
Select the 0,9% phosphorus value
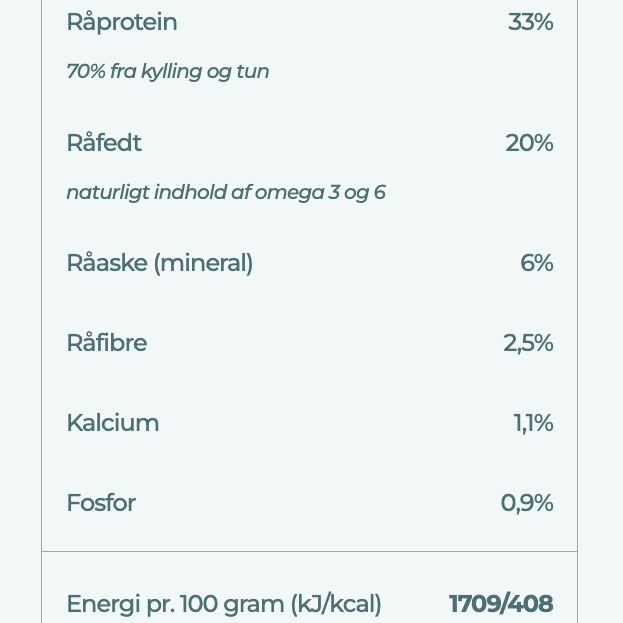[x=527, y=503]
